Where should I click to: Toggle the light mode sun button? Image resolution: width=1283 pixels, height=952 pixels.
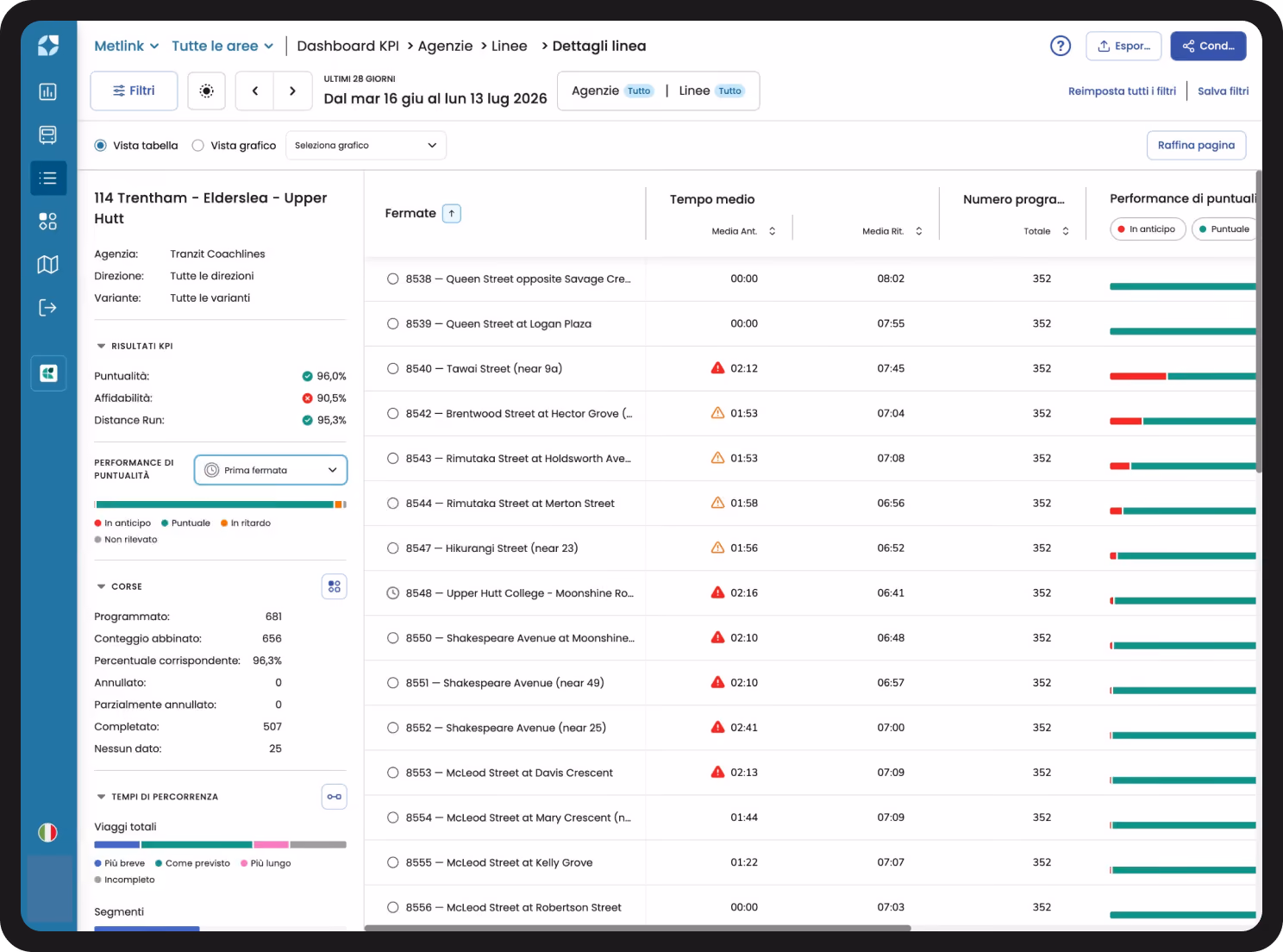[206, 91]
